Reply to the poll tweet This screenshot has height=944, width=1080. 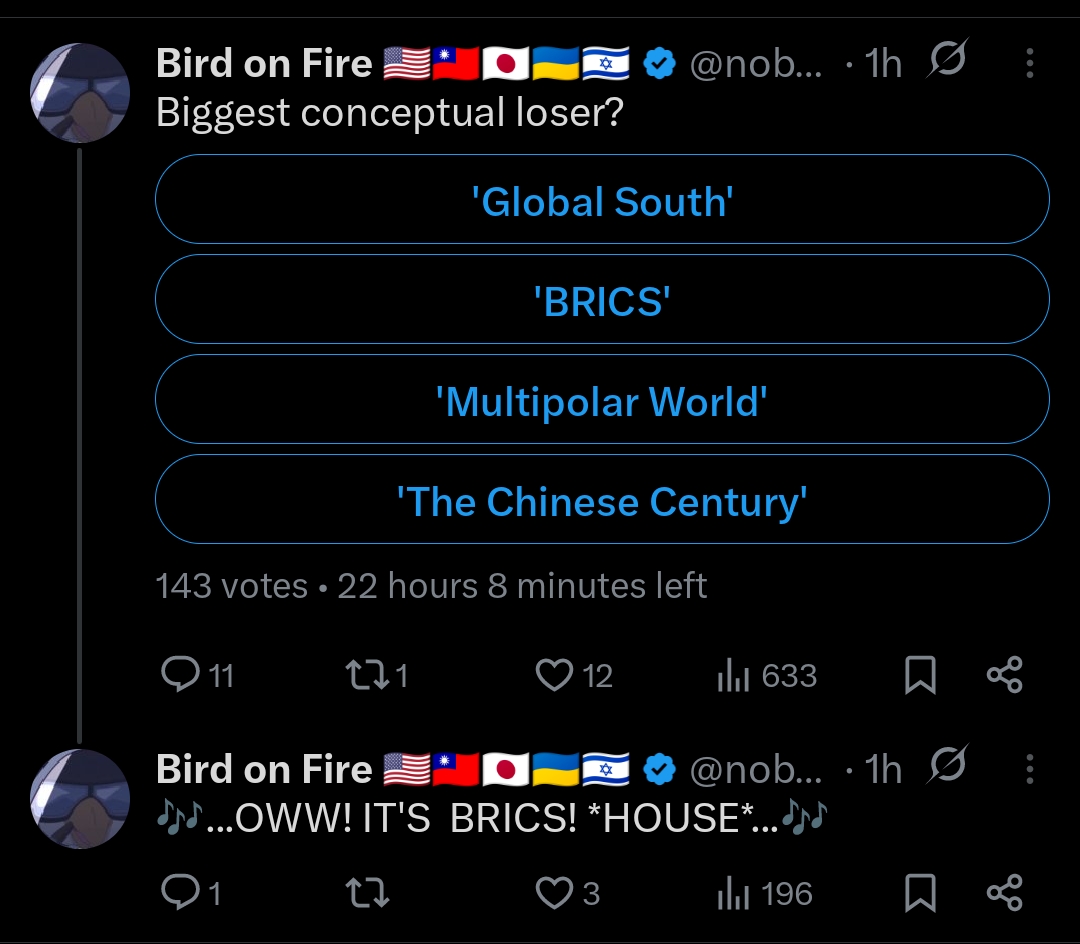181,676
